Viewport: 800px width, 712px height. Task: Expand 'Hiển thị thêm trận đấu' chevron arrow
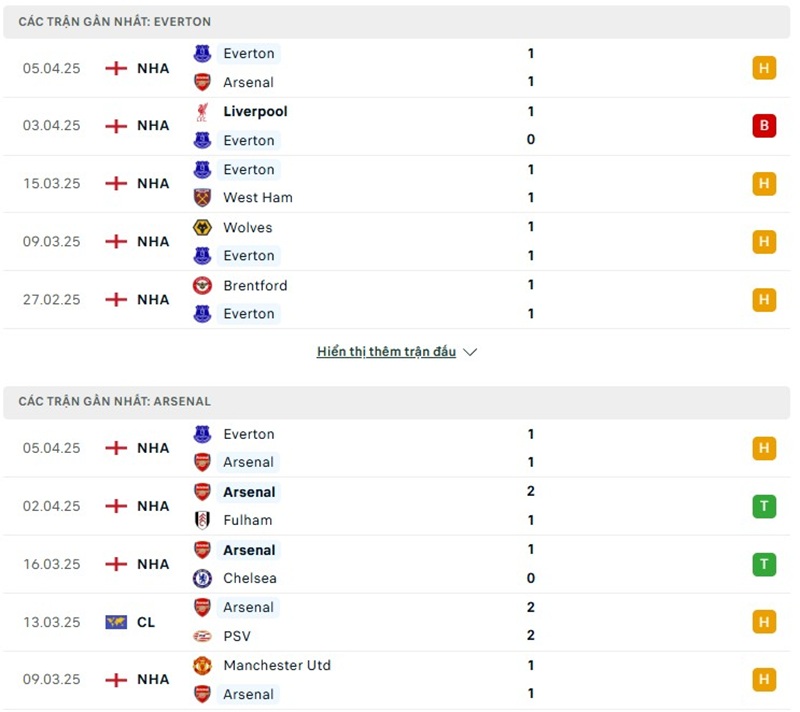tap(471, 352)
